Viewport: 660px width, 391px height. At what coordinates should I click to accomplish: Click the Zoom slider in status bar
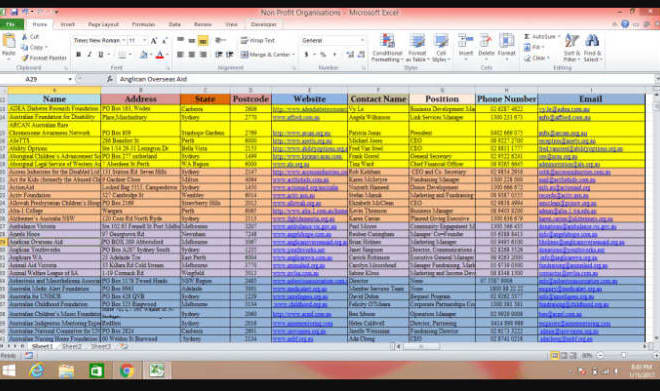pos(623,356)
